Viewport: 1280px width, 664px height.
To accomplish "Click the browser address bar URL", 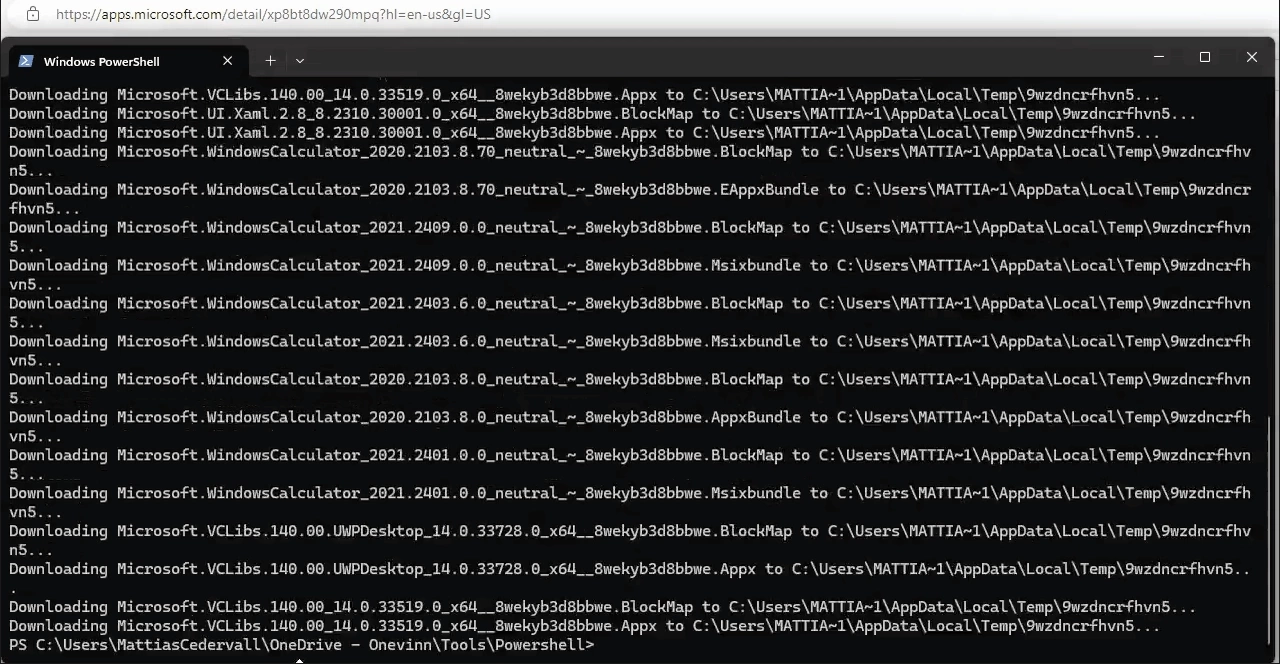I will [x=273, y=14].
